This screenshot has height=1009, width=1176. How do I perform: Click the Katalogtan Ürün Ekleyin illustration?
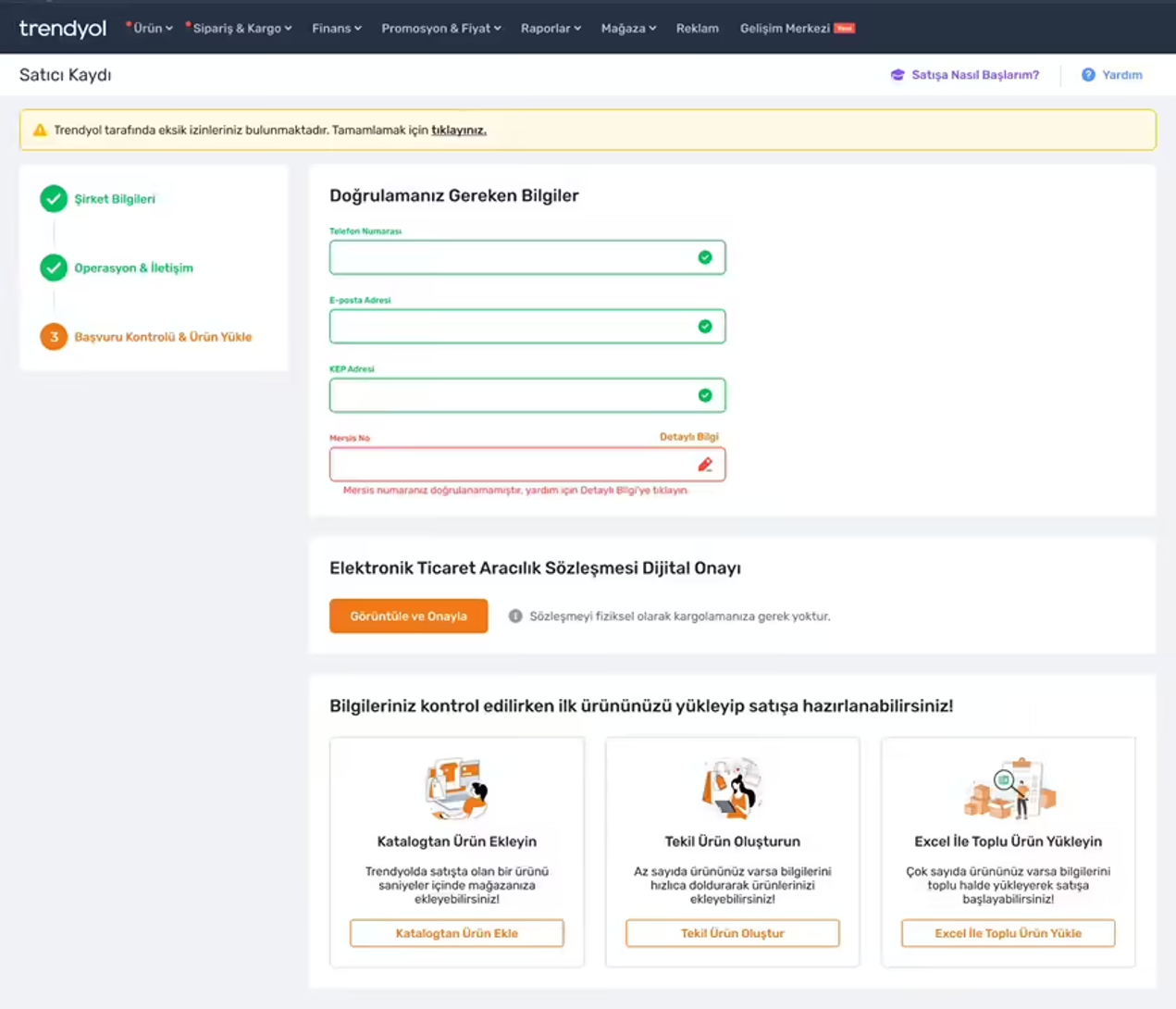point(457,789)
